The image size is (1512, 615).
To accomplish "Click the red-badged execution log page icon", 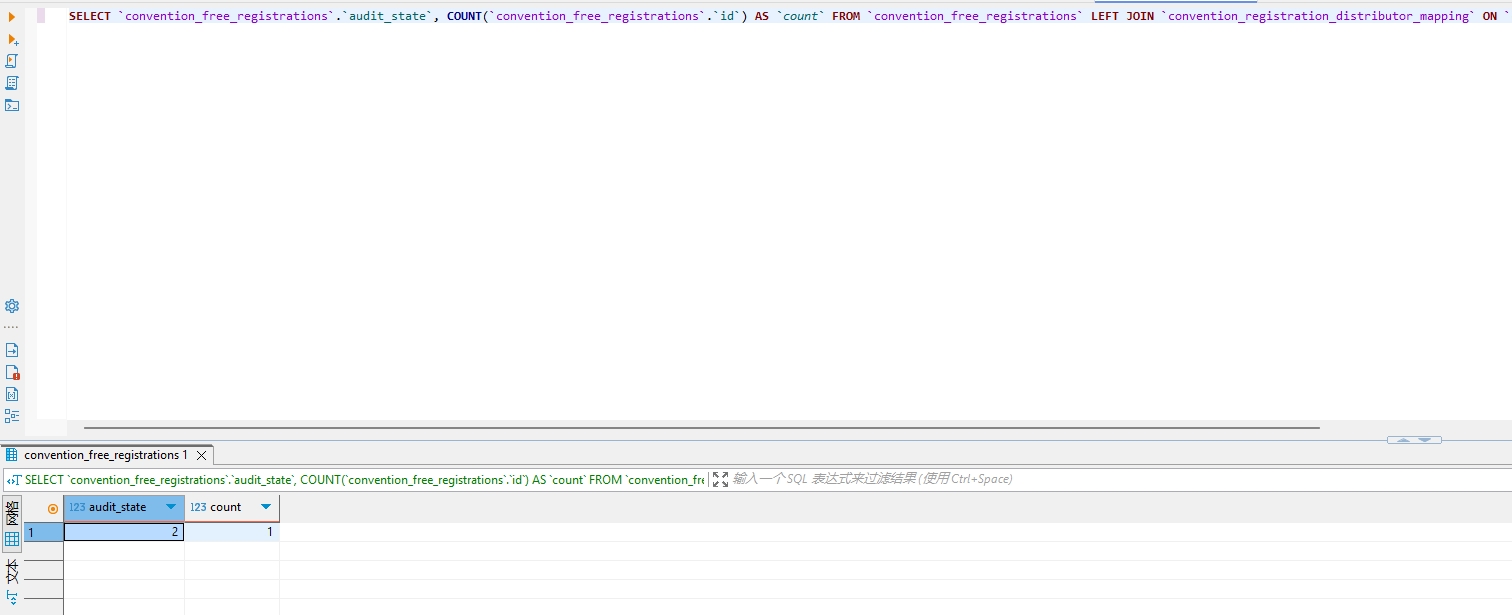I will [x=12, y=372].
